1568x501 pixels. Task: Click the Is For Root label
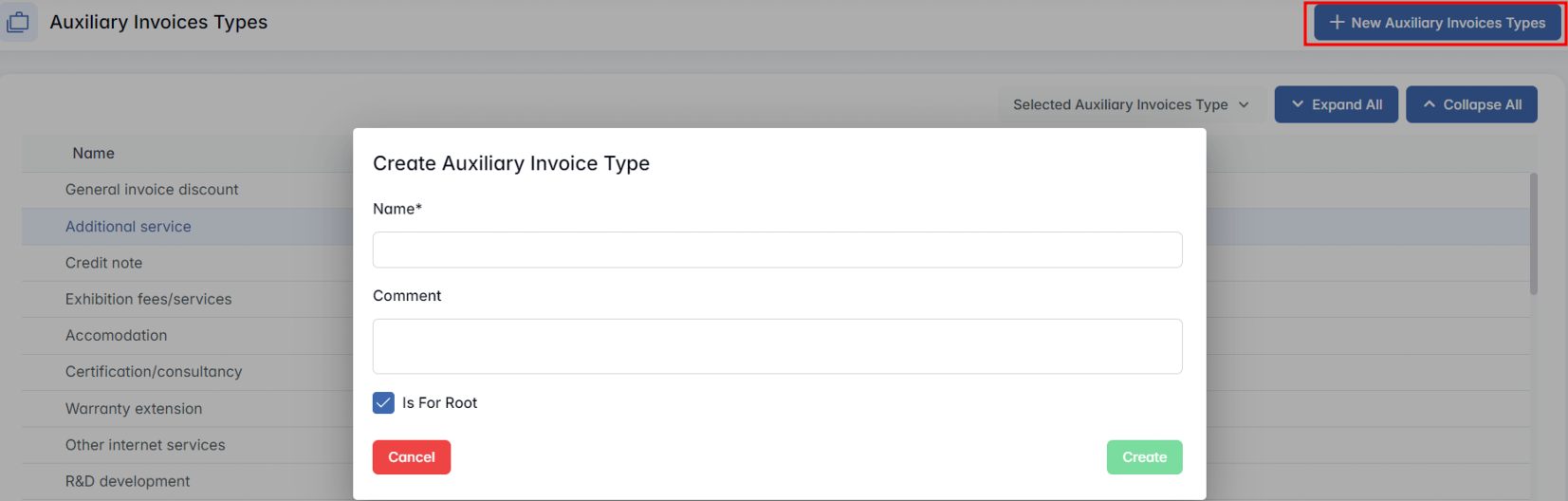point(439,403)
